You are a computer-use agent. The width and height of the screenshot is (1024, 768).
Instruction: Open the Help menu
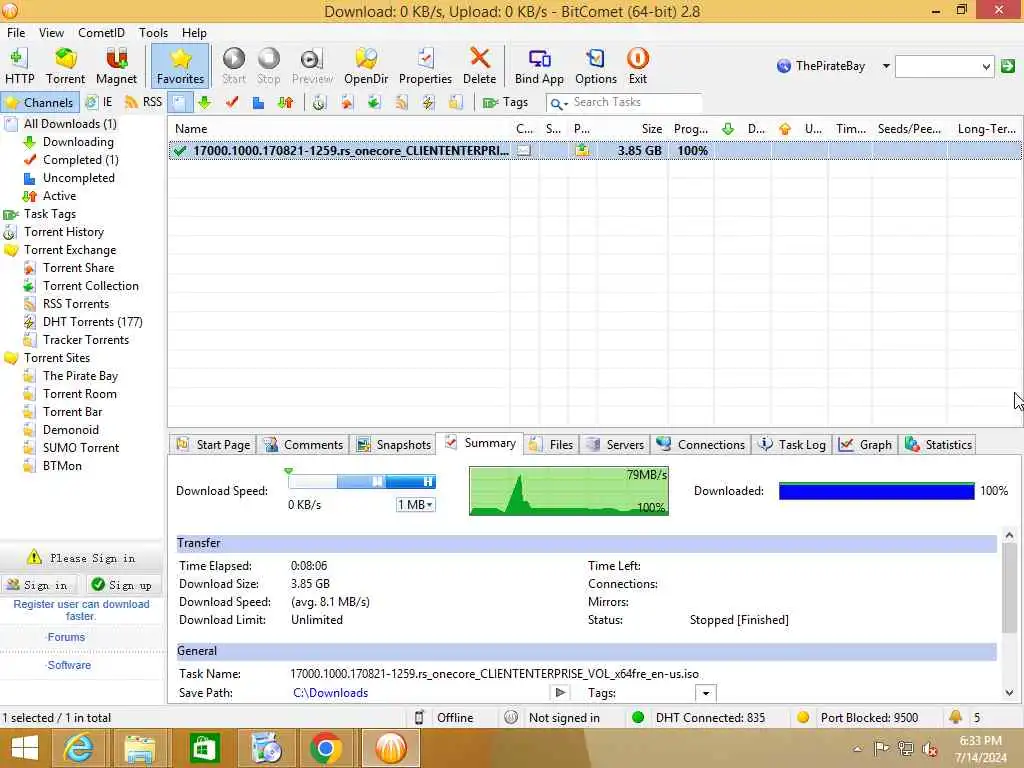pos(194,33)
